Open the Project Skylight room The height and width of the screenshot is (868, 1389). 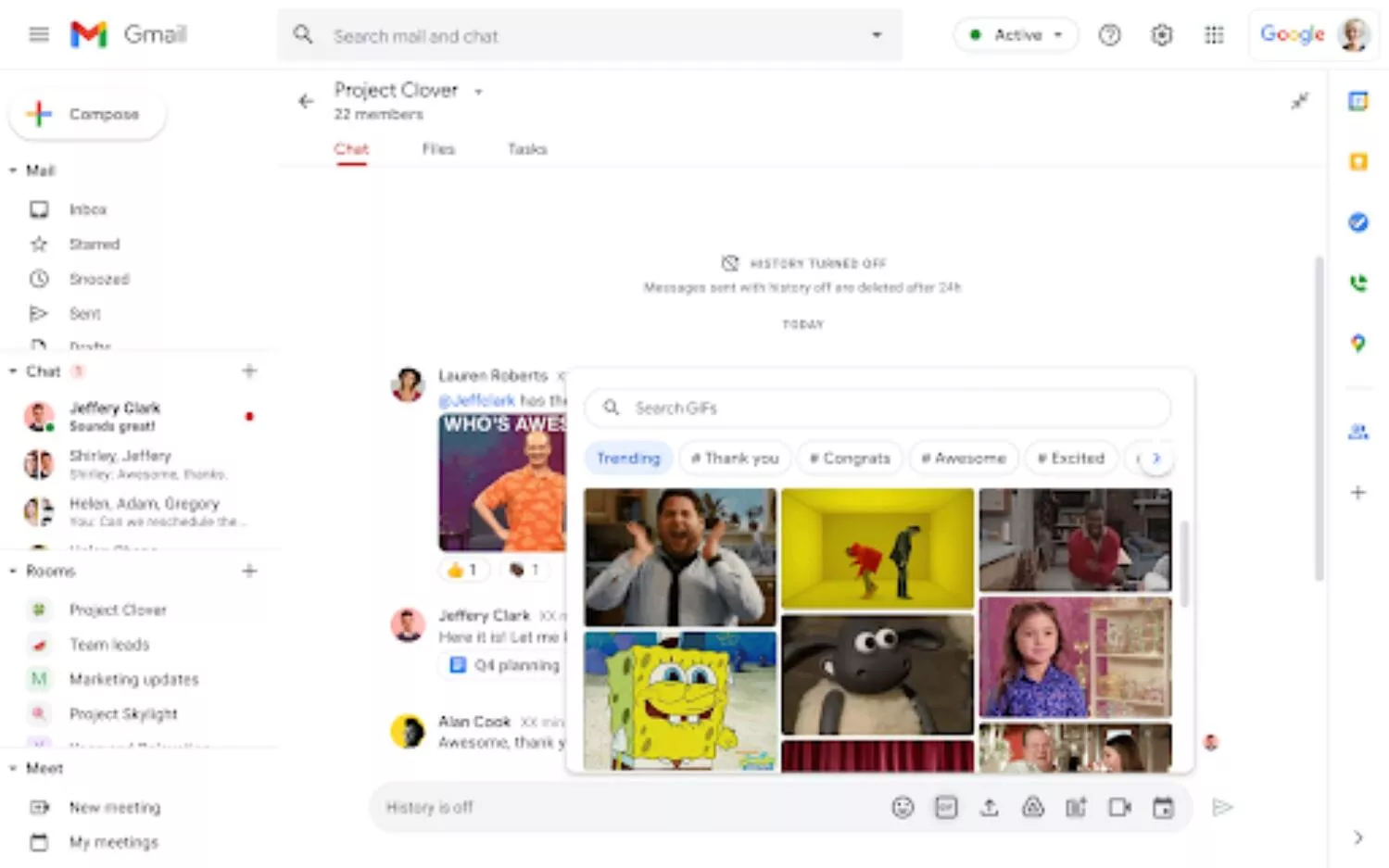(122, 714)
